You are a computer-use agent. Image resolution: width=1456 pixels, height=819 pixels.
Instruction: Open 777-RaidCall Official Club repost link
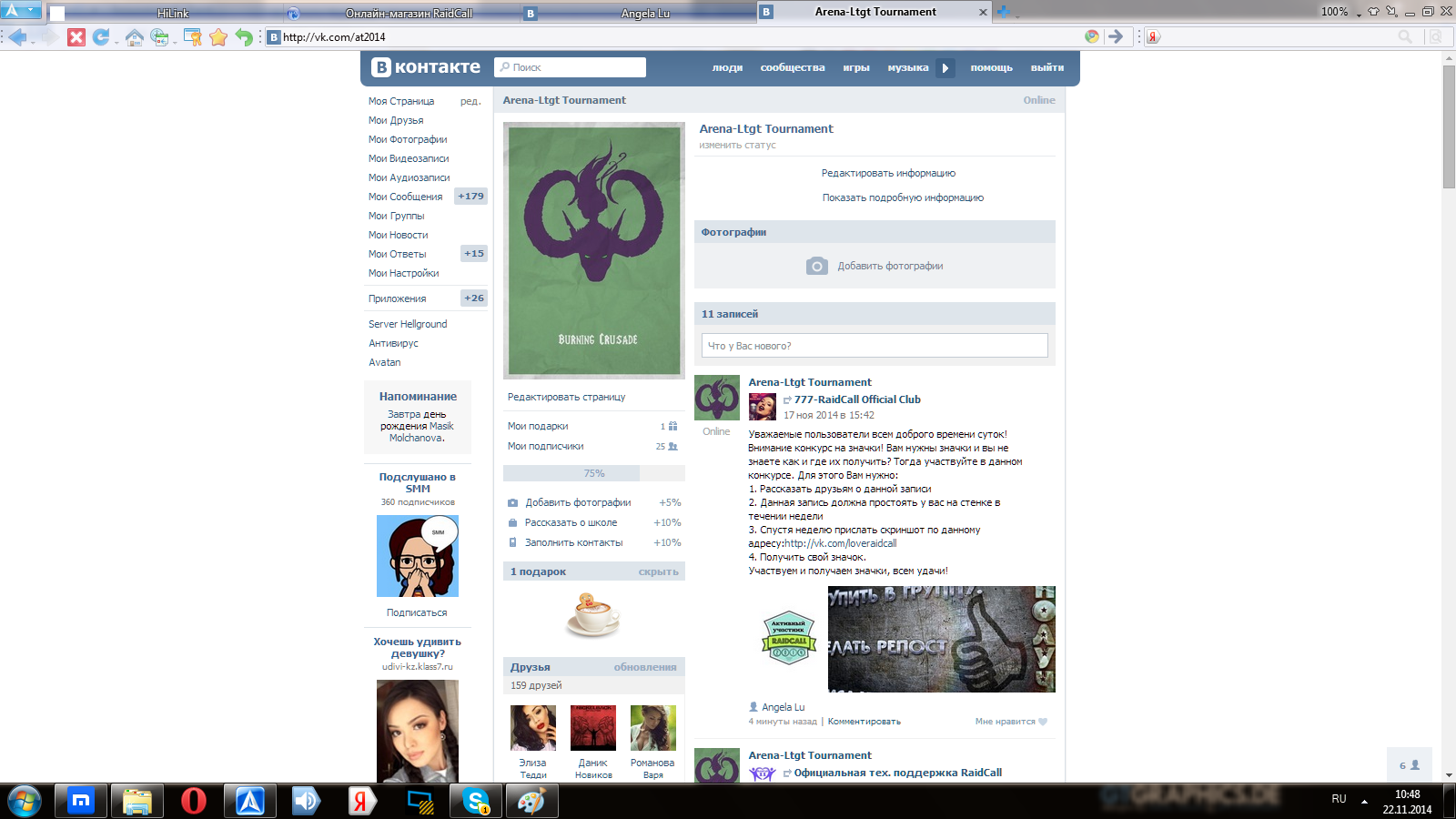(x=857, y=399)
